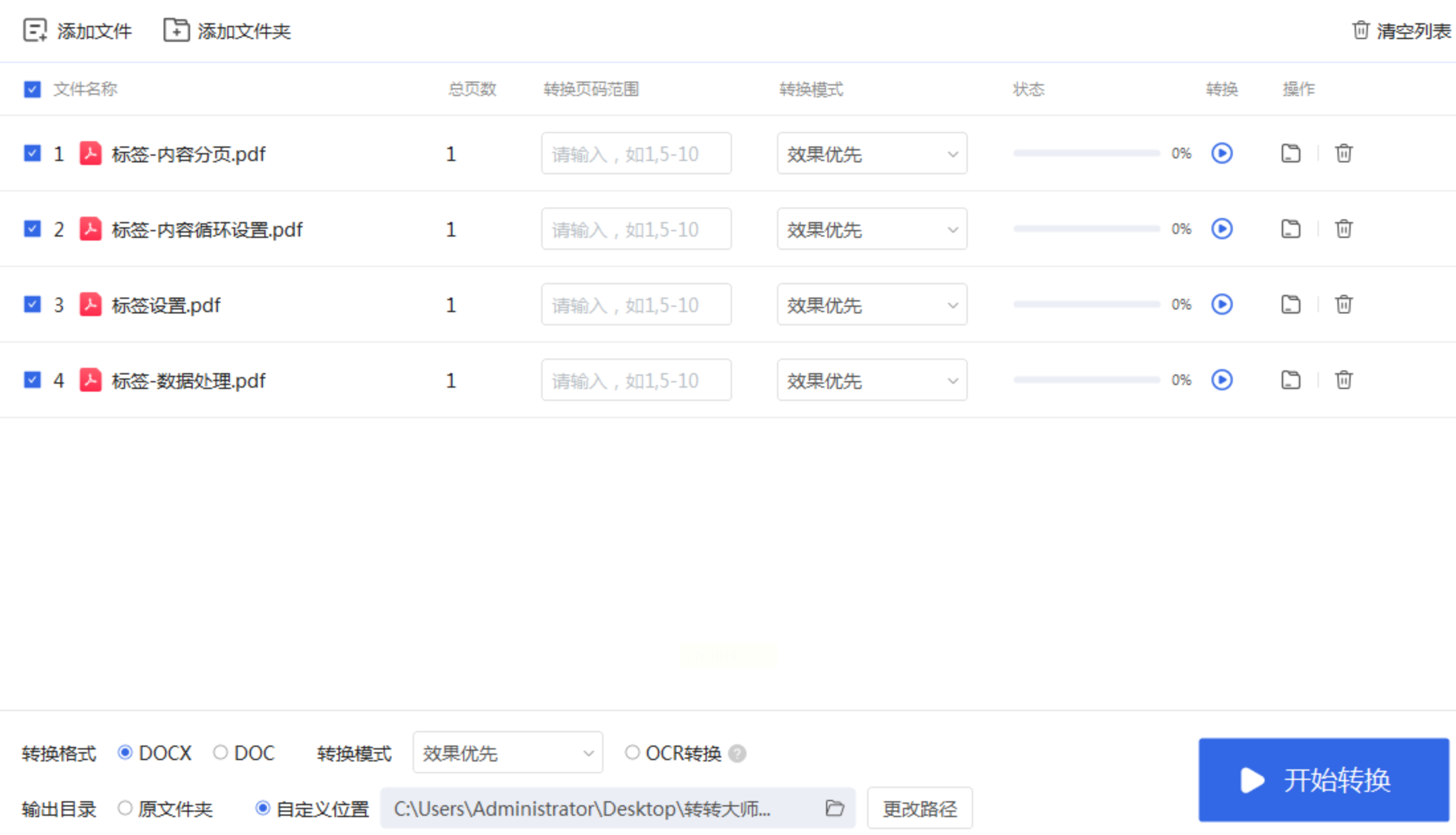
Task: Uncheck the select-all checkbox beside 文件名称
Action: pos(32,89)
